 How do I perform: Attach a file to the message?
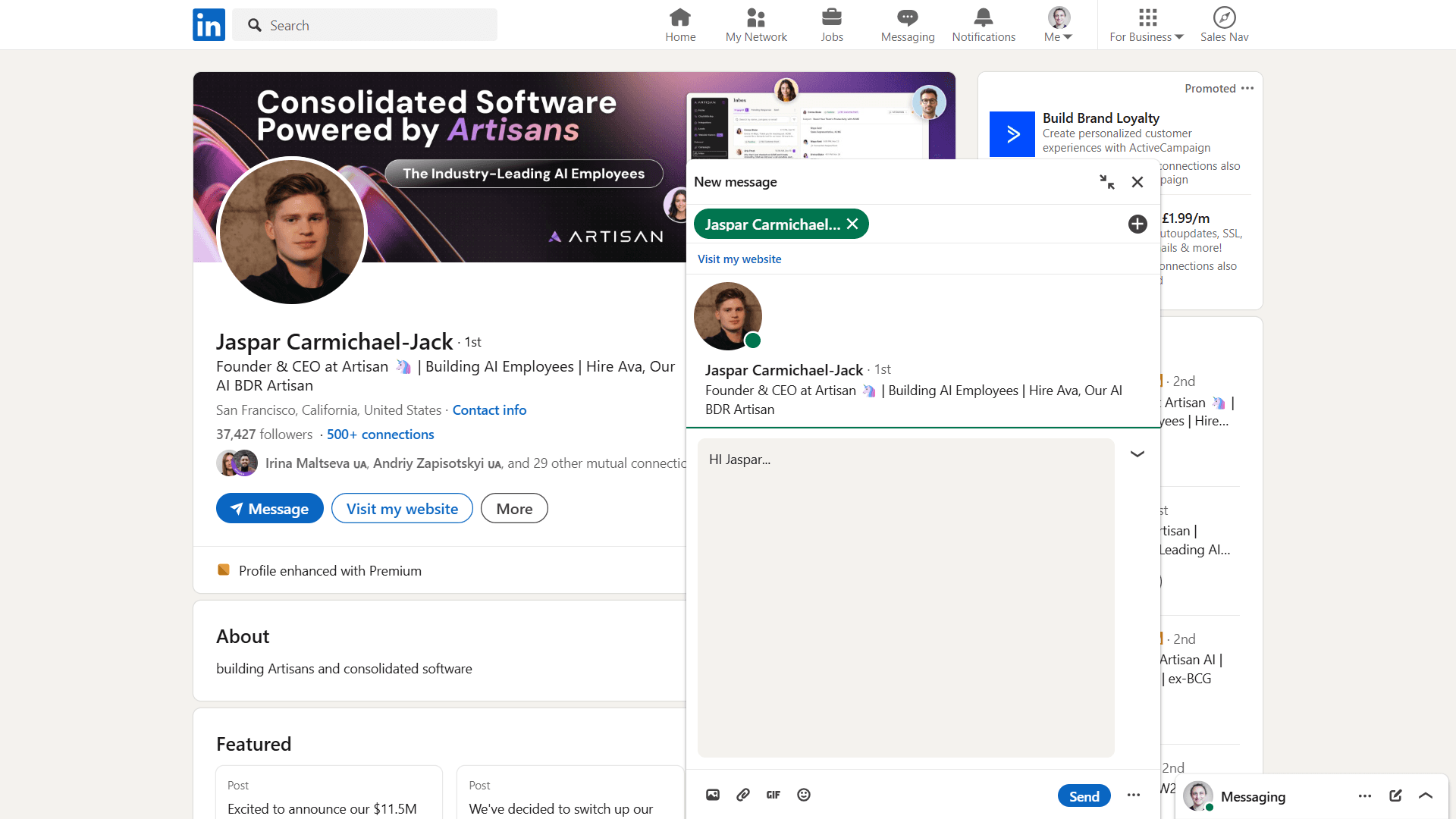743,795
